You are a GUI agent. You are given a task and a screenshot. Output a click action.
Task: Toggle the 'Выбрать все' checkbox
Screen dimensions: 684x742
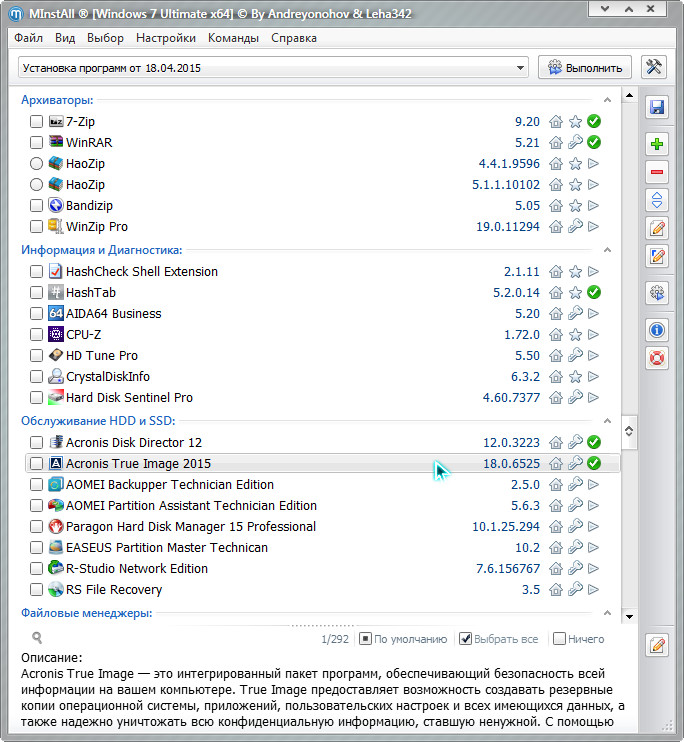point(466,639)
